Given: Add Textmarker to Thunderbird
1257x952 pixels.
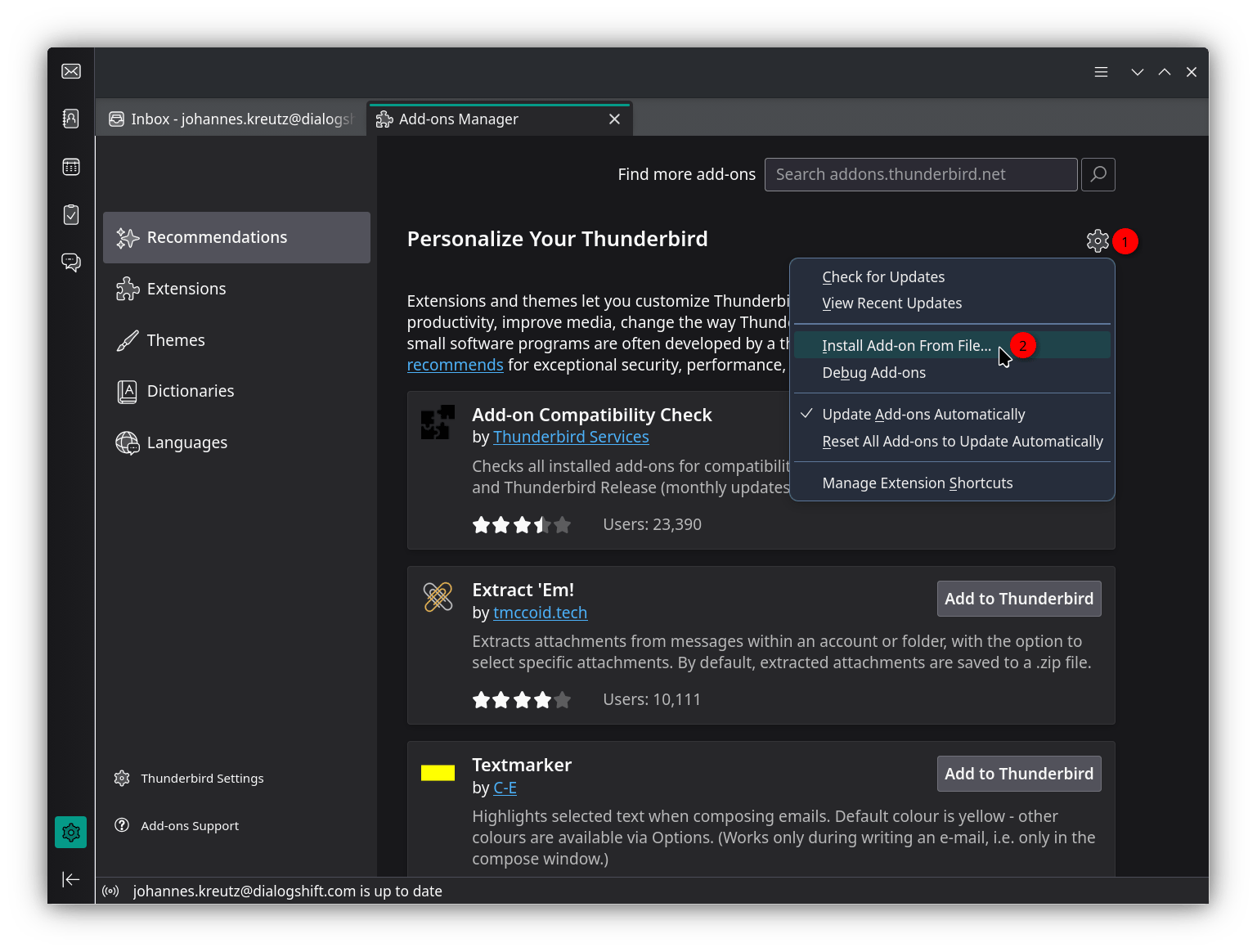Looking at the screenshot, I should tap(1019, 774).
